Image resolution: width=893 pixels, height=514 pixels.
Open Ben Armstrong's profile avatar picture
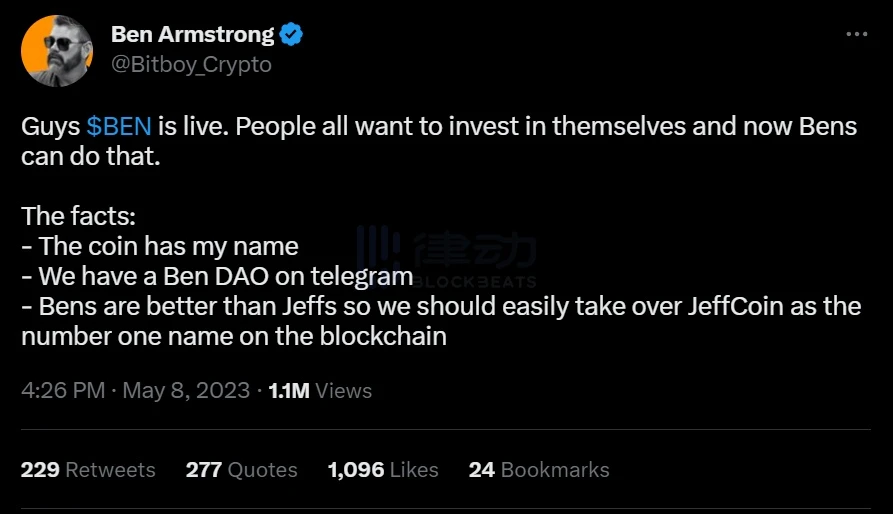(57, 51)
